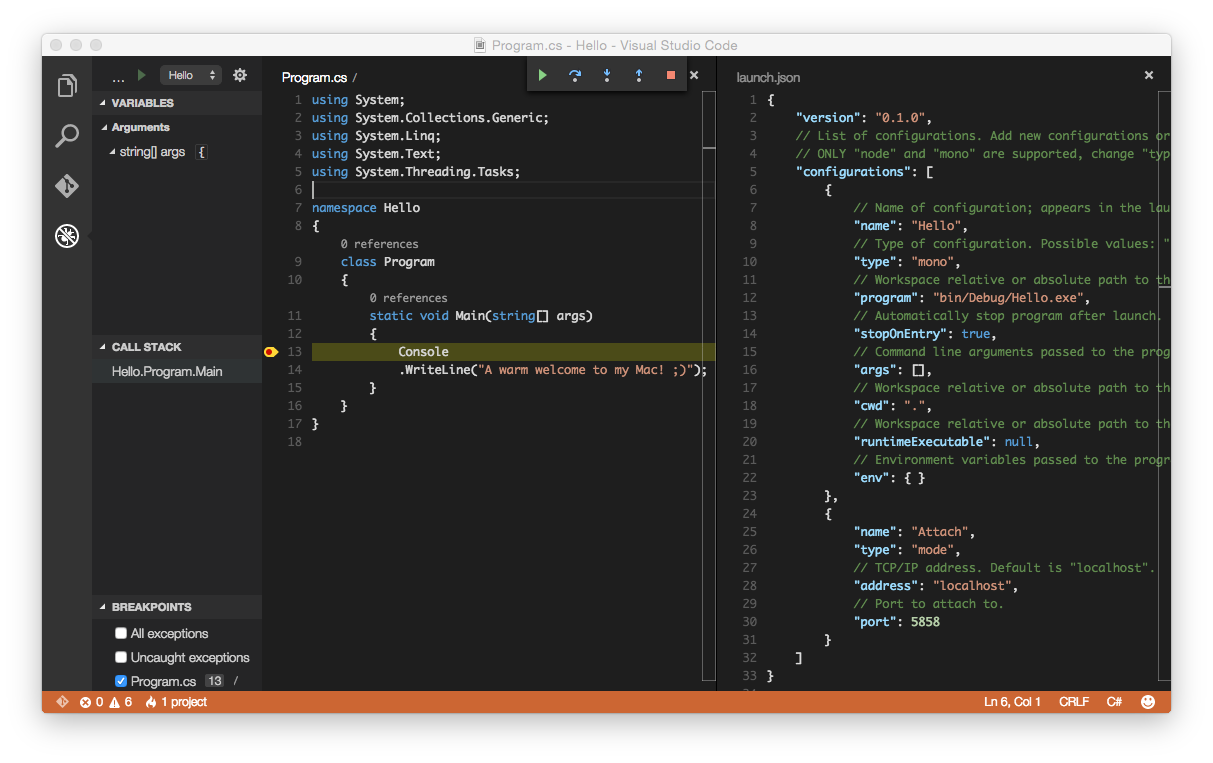Screen dimensions: 1213x763
Task: Click 'namespace Hello' in Program.cs
Action: tap(366, 208)
